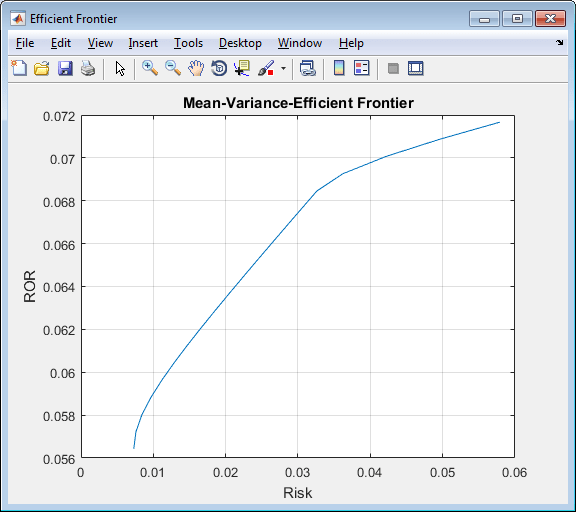Create a new figure with toolbar icon
The width and height of the screenshot is (576, 512).
(19, 68)
